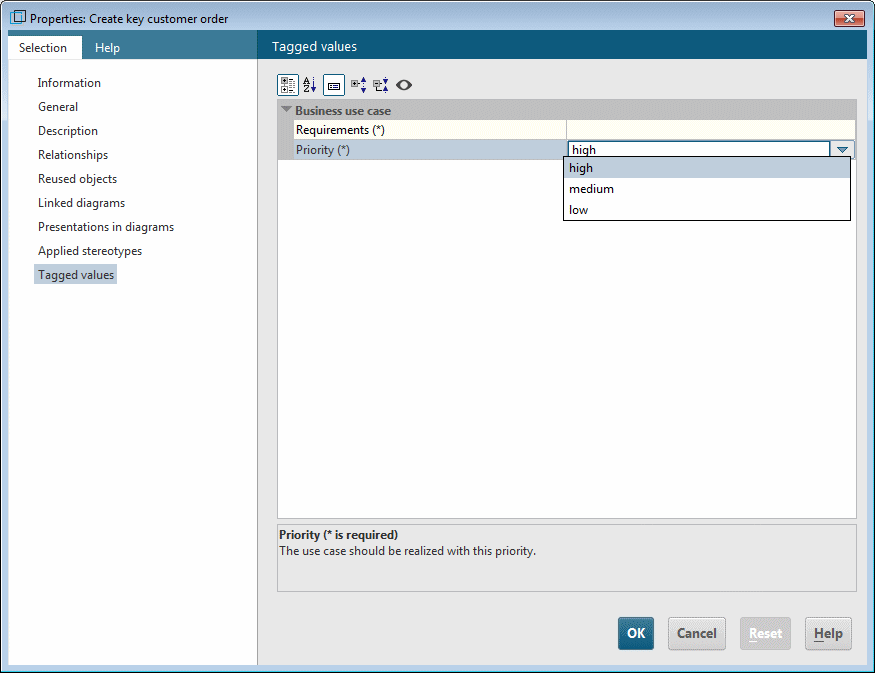Viewport: 875px width, 673px height.
Task: Open the Relationships page
Action: pos(73,155)
